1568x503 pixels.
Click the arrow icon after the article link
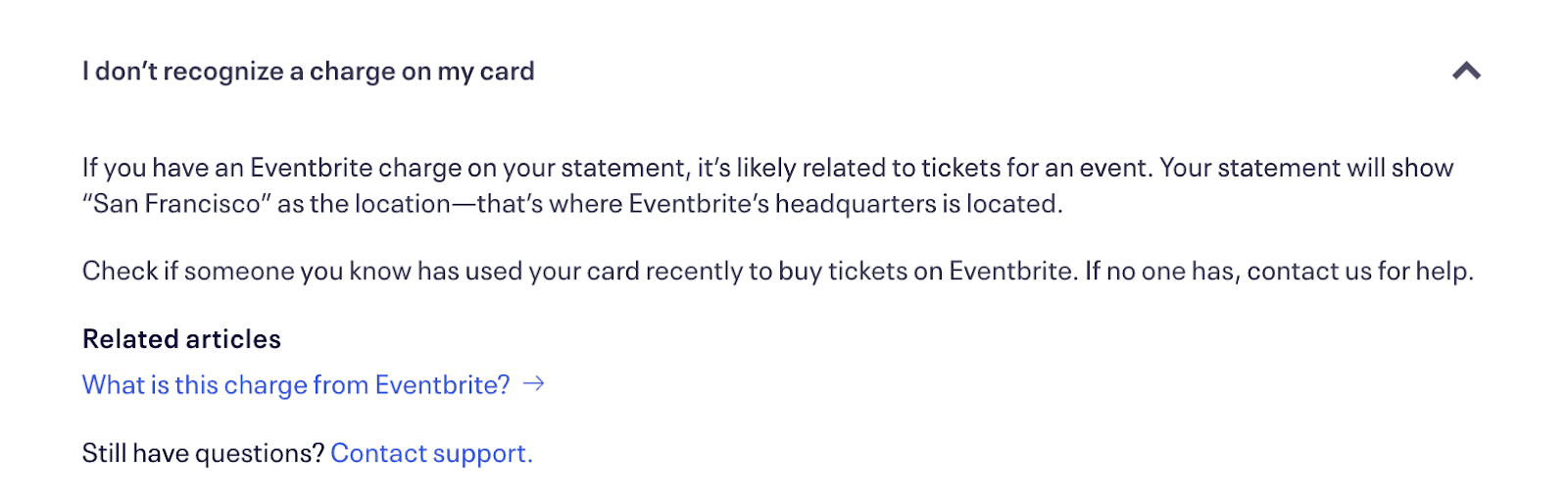tap(534, 384)
